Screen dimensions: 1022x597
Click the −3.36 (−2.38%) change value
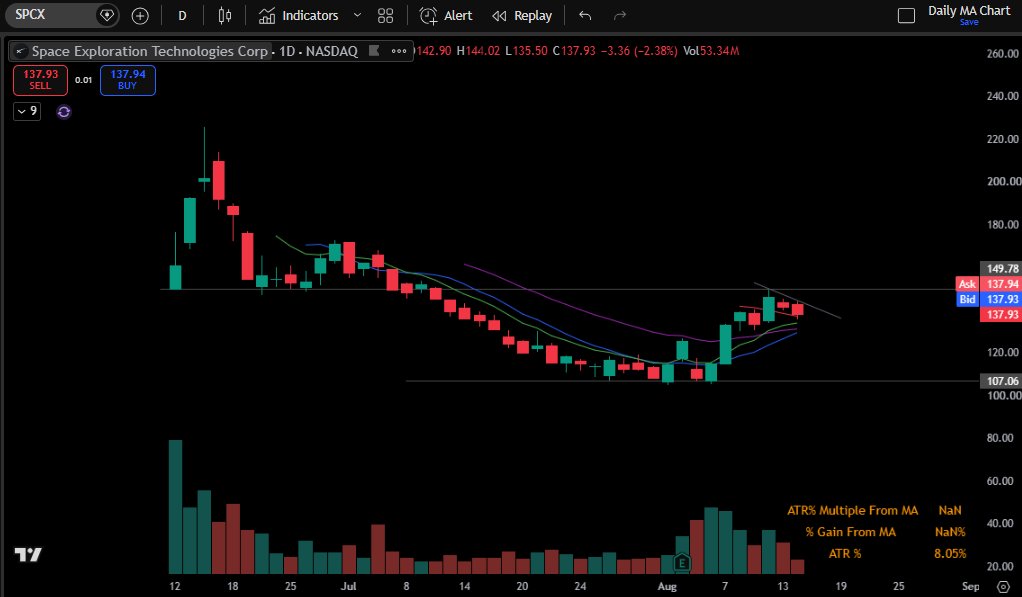[x=639, y=51]
